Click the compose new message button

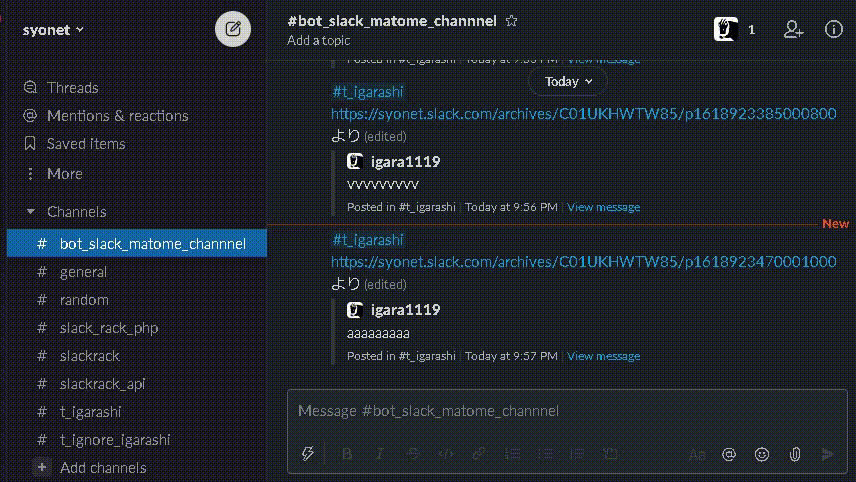click(233, 29)
